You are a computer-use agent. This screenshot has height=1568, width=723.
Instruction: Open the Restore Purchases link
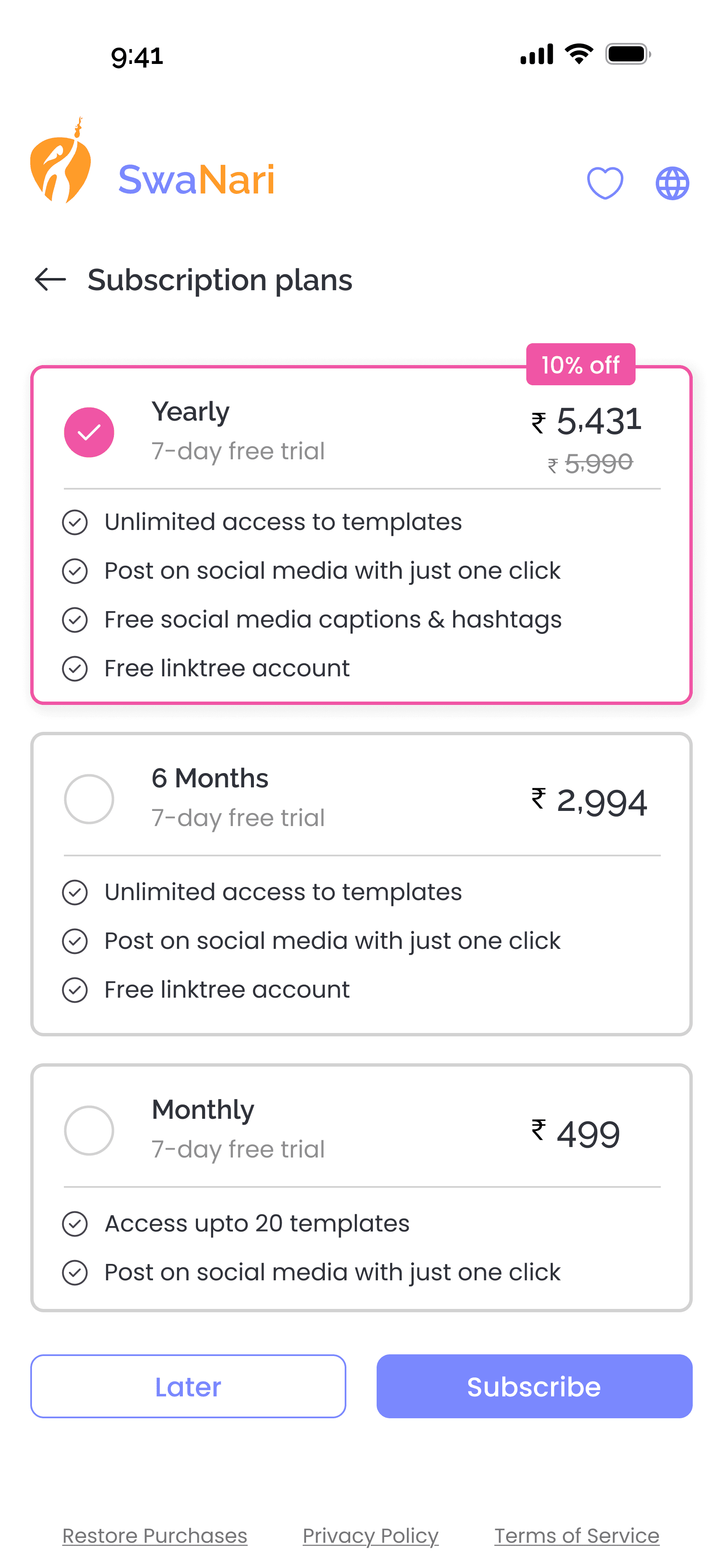click(155, 1536)
